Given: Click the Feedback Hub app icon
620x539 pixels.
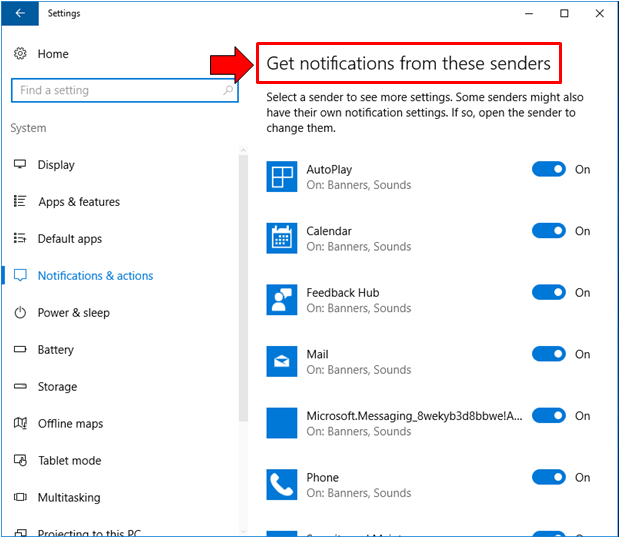Looking at the screenshot, I should click(x=283, y=300).
